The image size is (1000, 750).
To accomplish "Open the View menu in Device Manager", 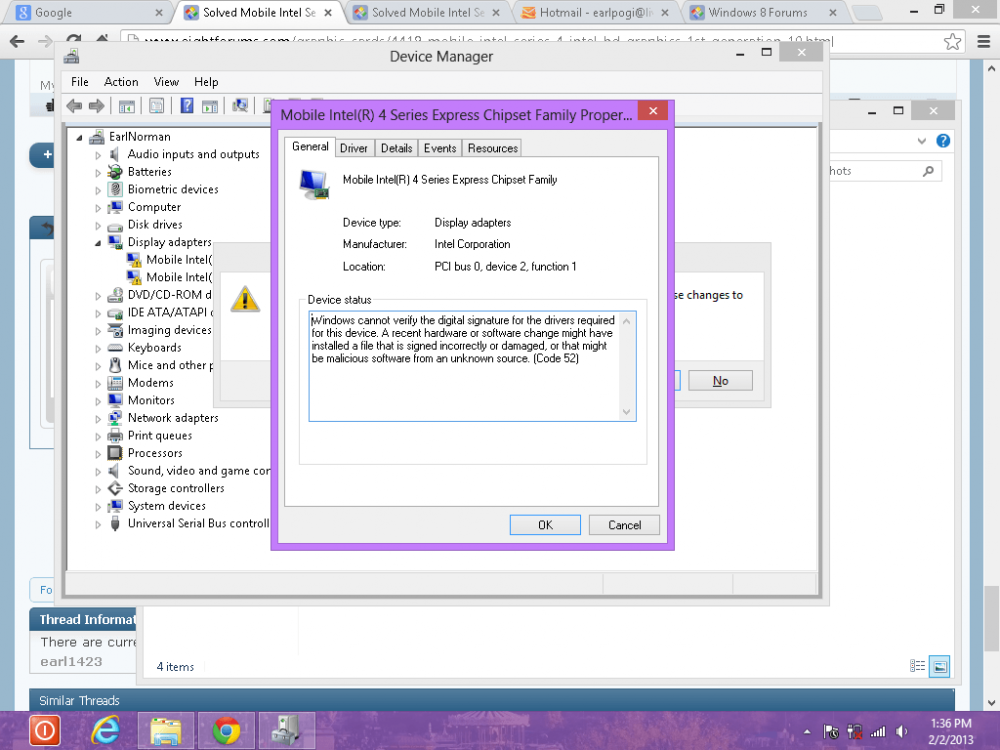I will tap(166, 82).
